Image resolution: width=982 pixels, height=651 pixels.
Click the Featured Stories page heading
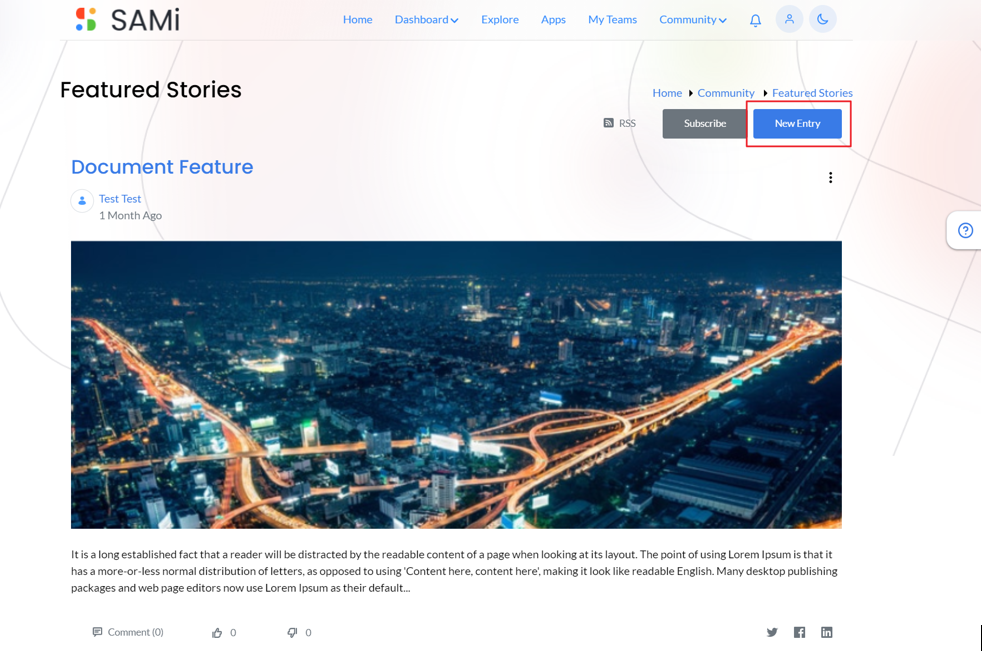(151, 90)
